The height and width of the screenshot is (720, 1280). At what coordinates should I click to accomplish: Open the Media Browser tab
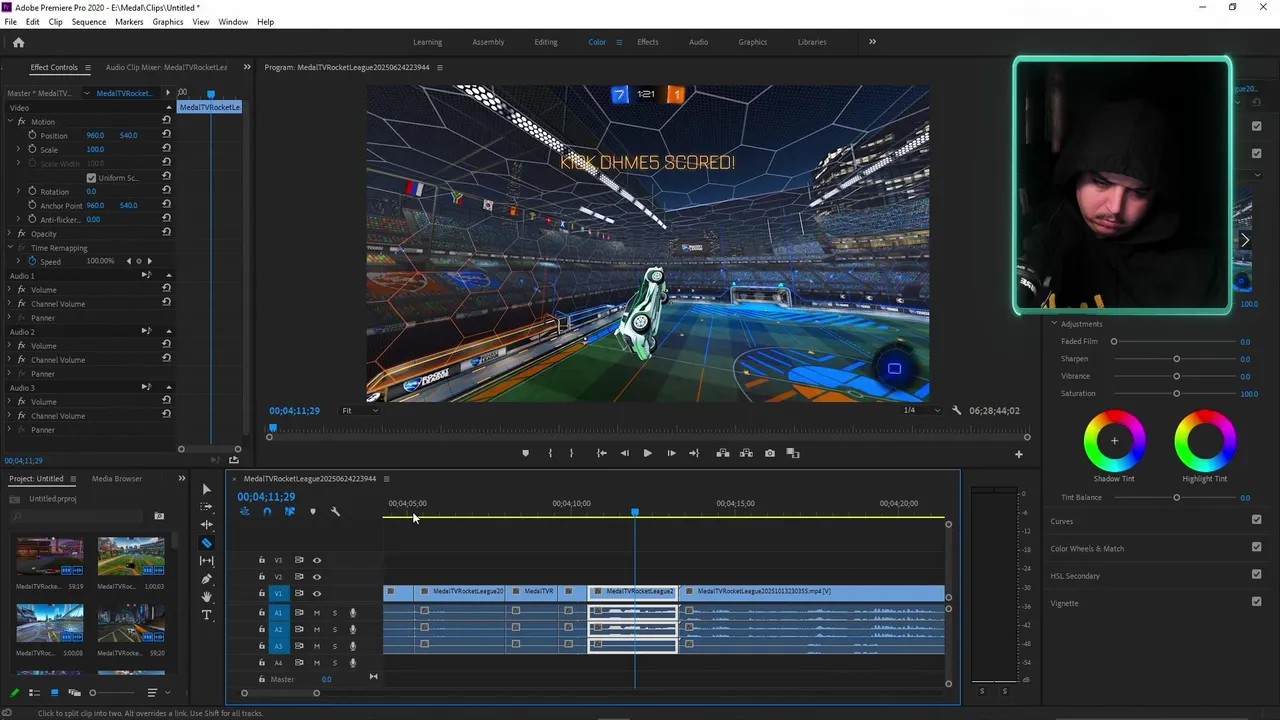point(117,479)
